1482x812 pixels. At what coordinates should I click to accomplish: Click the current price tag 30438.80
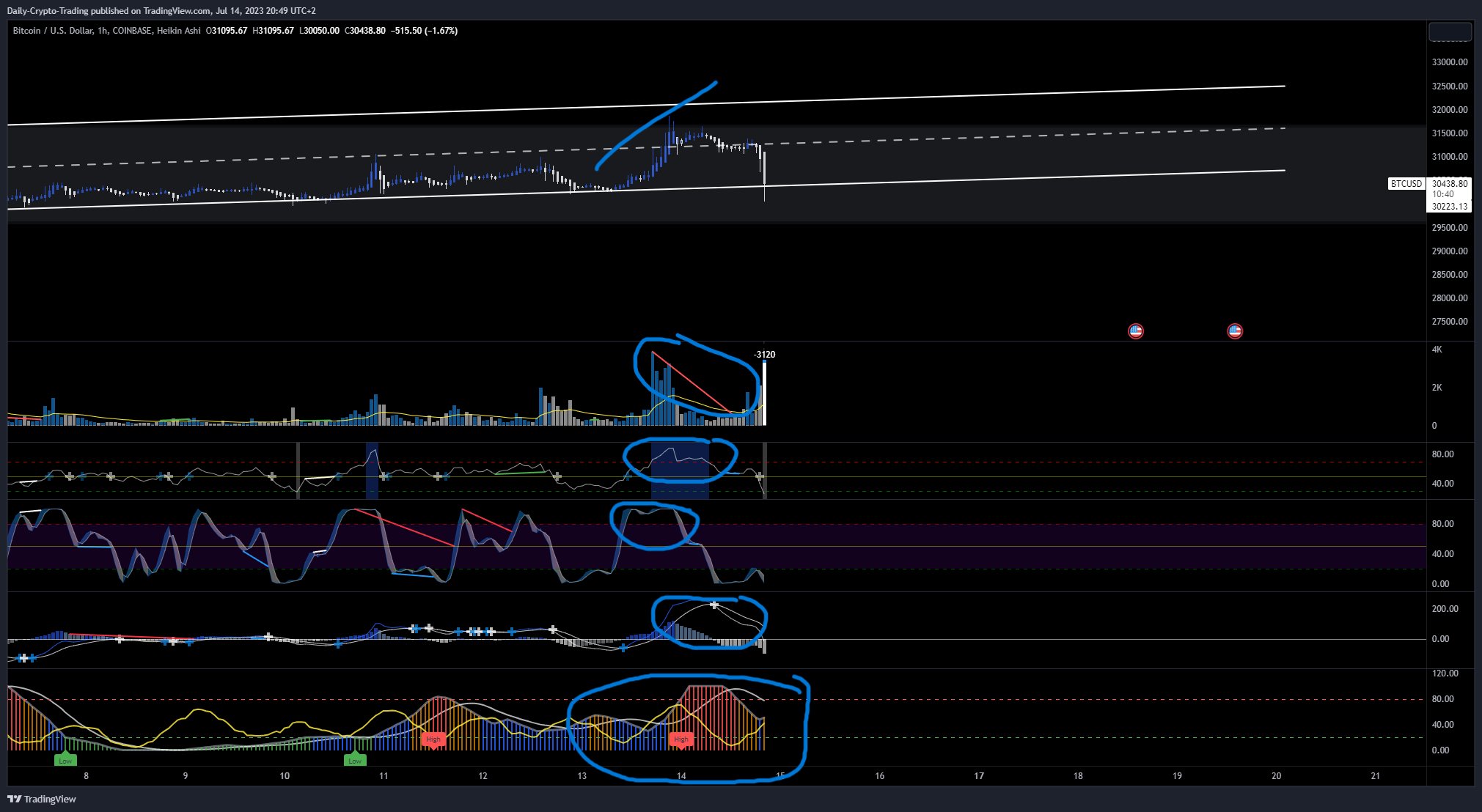(x=1450, y=184)
